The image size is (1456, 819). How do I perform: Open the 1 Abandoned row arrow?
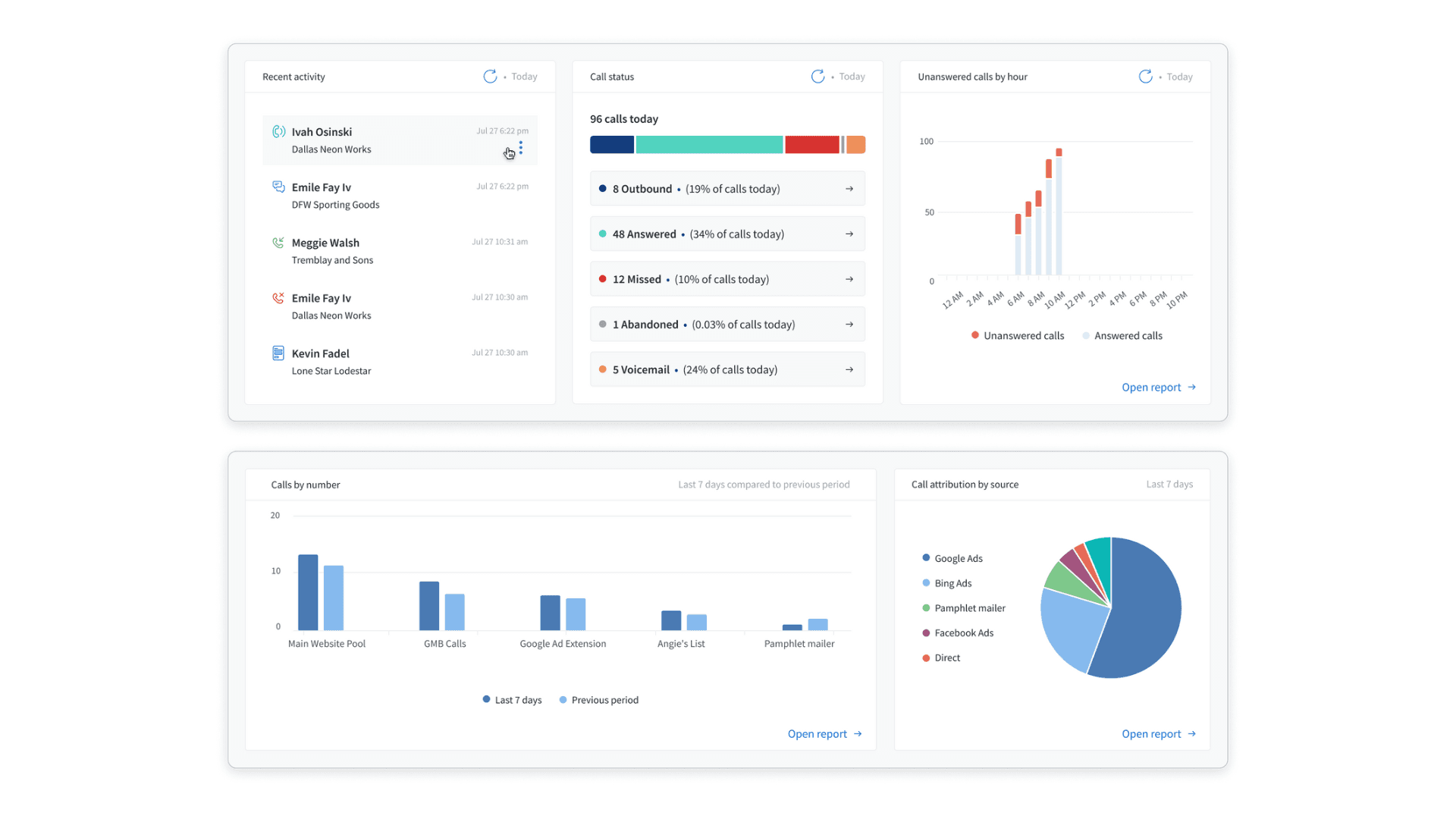coord(849,325)
